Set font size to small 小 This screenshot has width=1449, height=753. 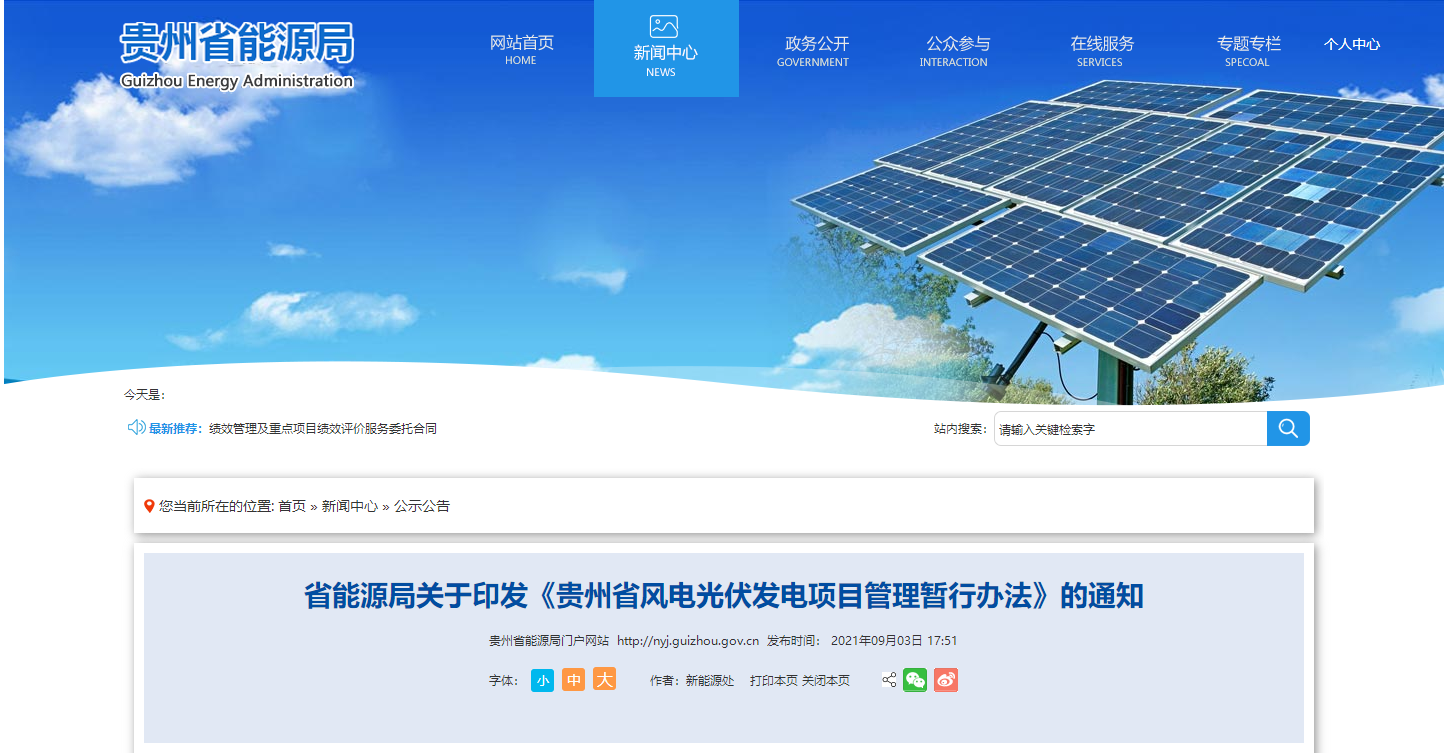click(x=542, y=681)
